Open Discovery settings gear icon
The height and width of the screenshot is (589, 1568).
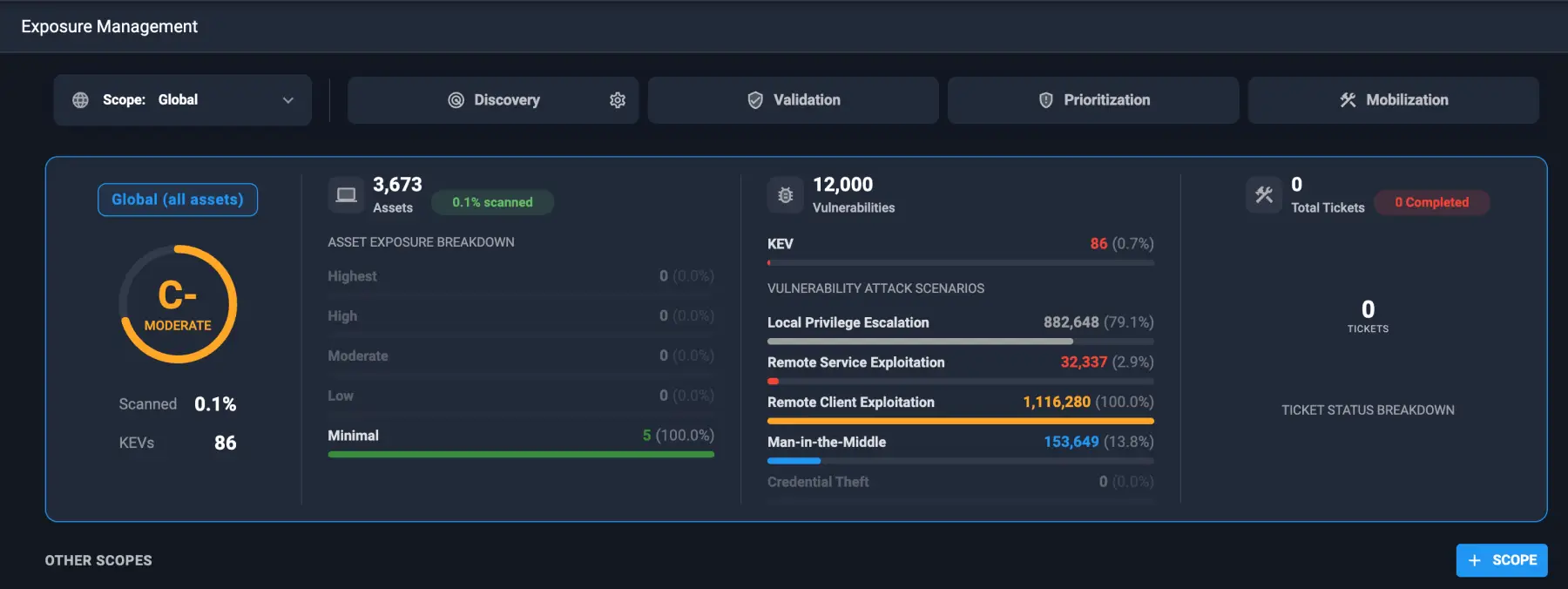[x=618, y=100]
